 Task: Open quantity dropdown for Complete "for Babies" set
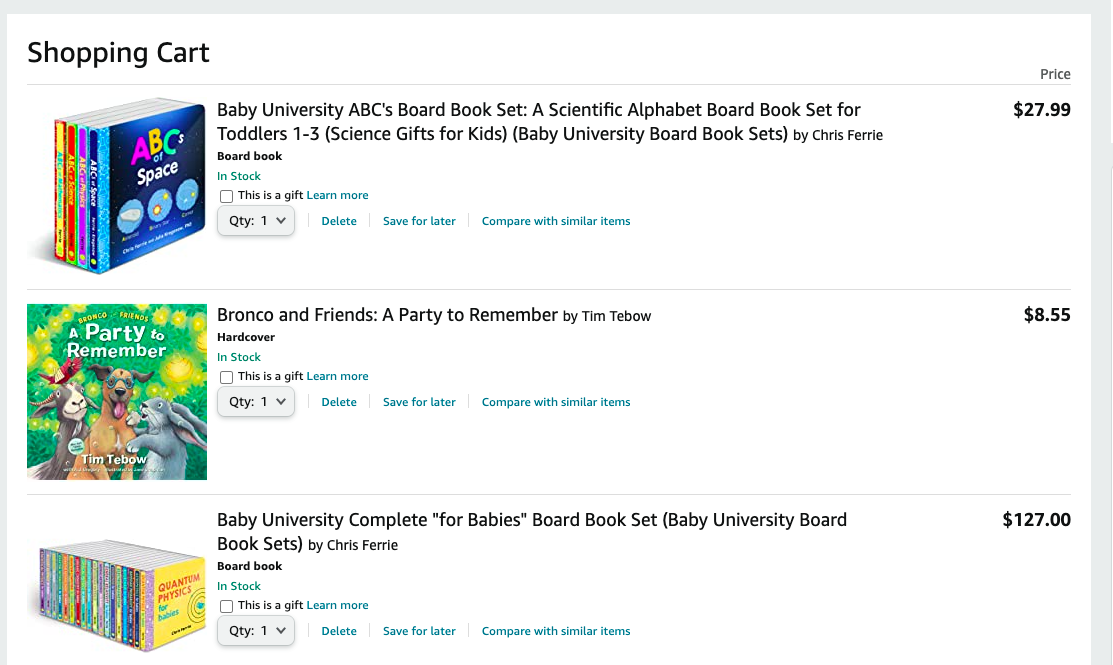point(256,631)
